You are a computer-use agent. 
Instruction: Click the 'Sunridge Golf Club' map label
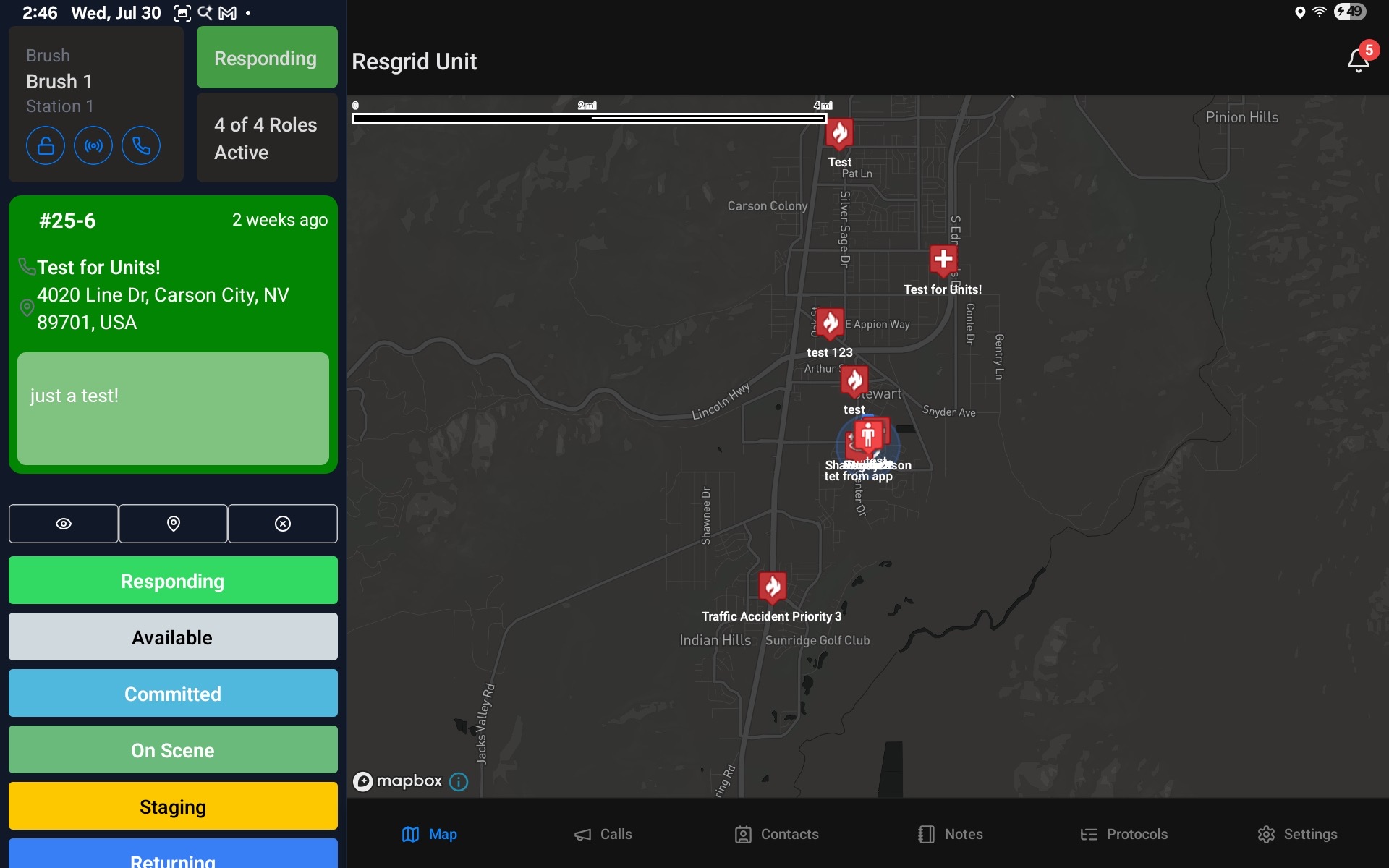point(817,640)
